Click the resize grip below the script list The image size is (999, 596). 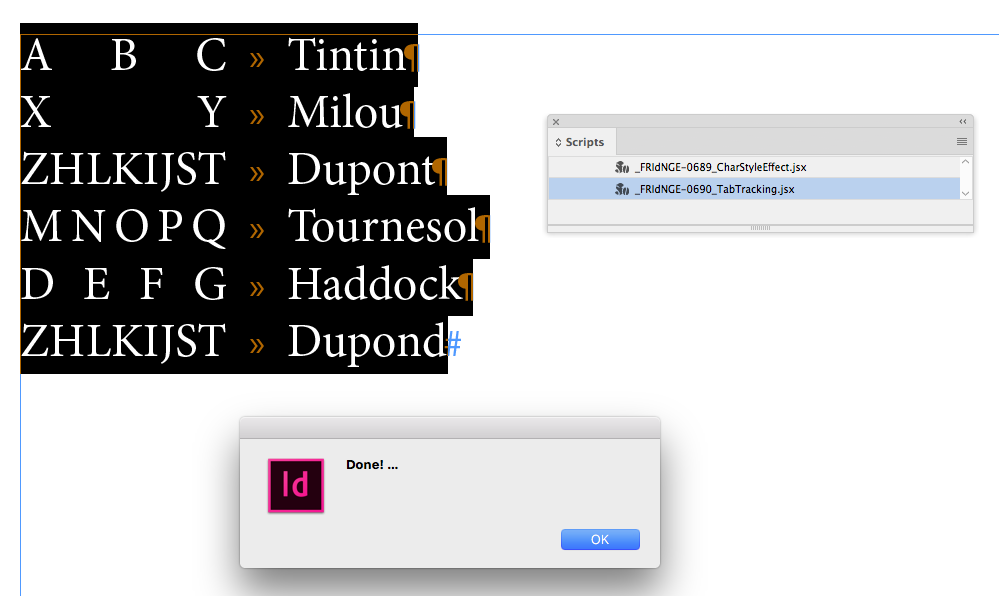pyautogui.click(x=759, y=227)
